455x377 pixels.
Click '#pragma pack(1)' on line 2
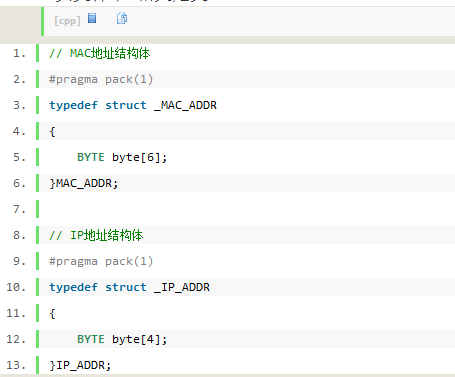click(x=101, y=80)
